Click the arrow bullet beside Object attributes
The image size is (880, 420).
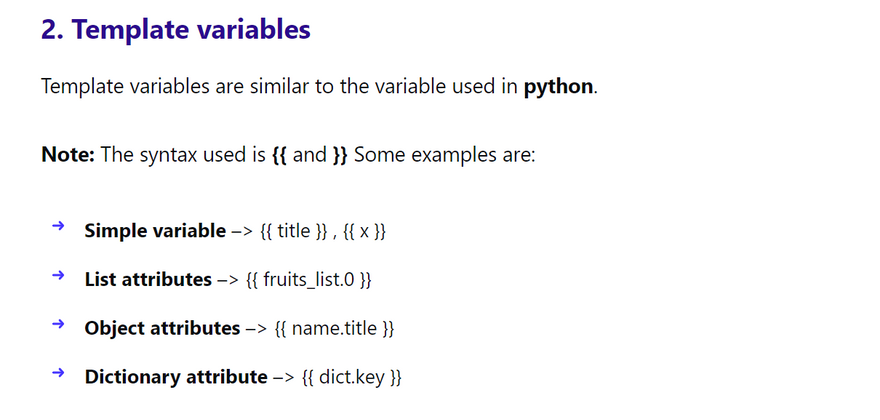tap(57, 324)
